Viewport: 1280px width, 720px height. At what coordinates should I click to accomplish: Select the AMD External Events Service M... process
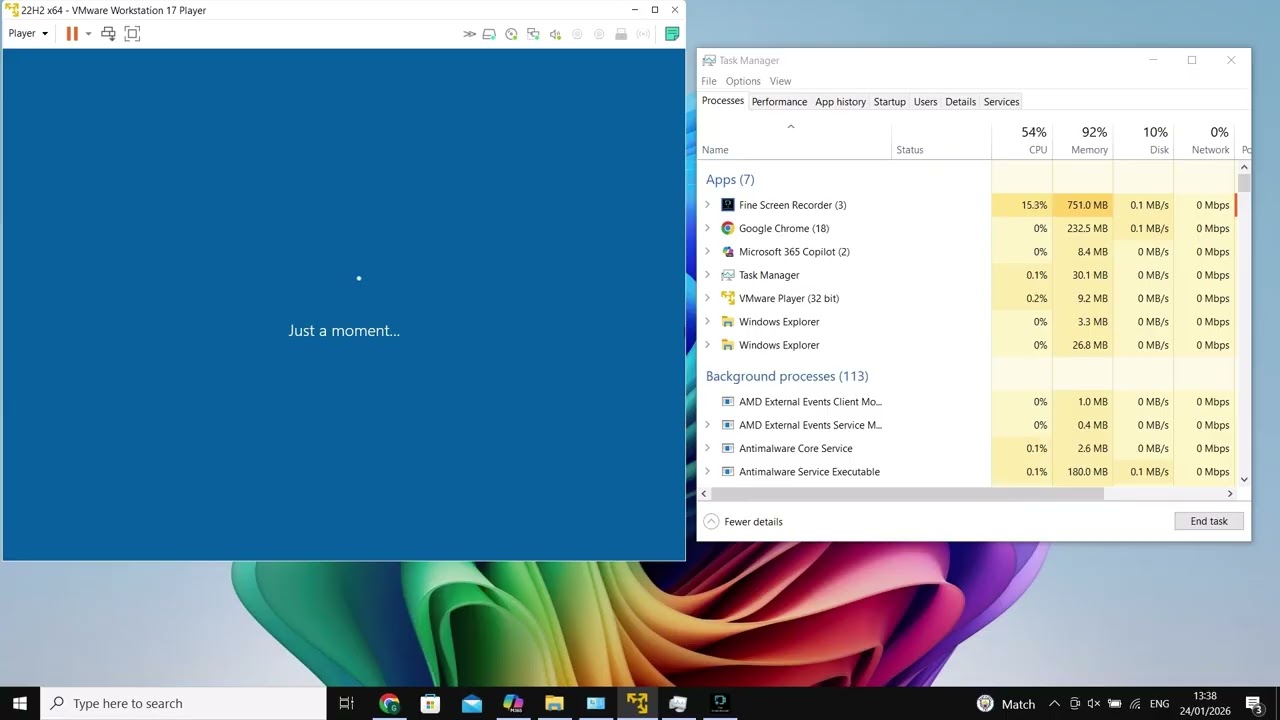pos(809,425)
